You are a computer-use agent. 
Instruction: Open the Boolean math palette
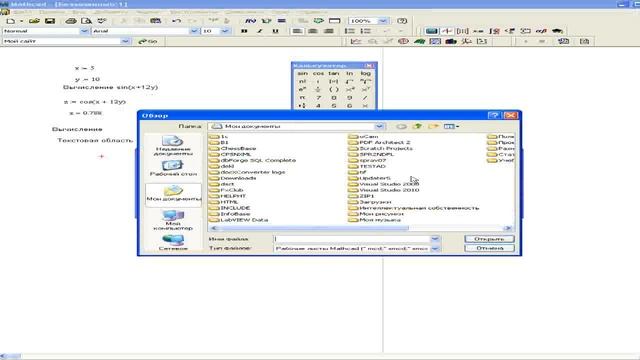[510, 31]
